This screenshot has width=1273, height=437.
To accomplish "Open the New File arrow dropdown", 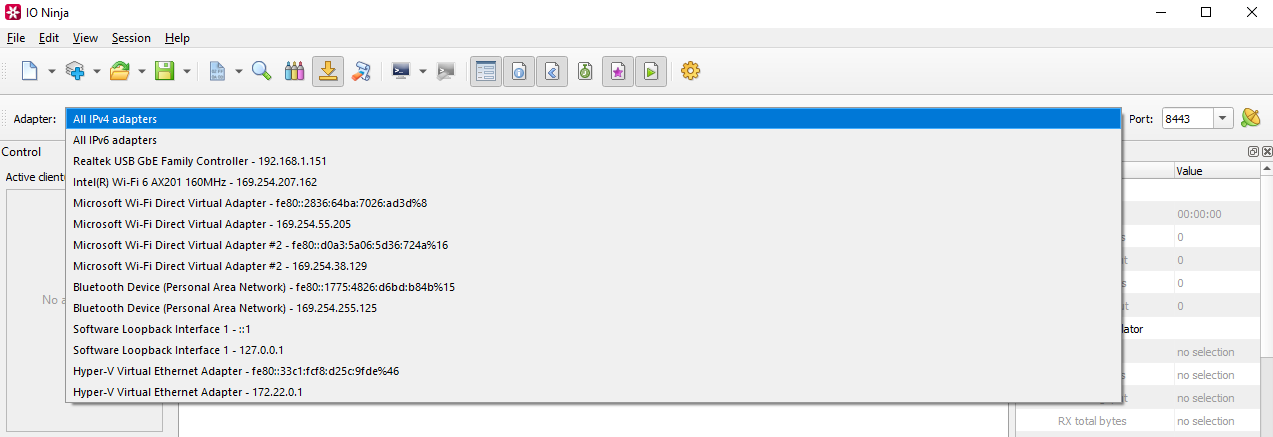I will click(x=52, y=71).
